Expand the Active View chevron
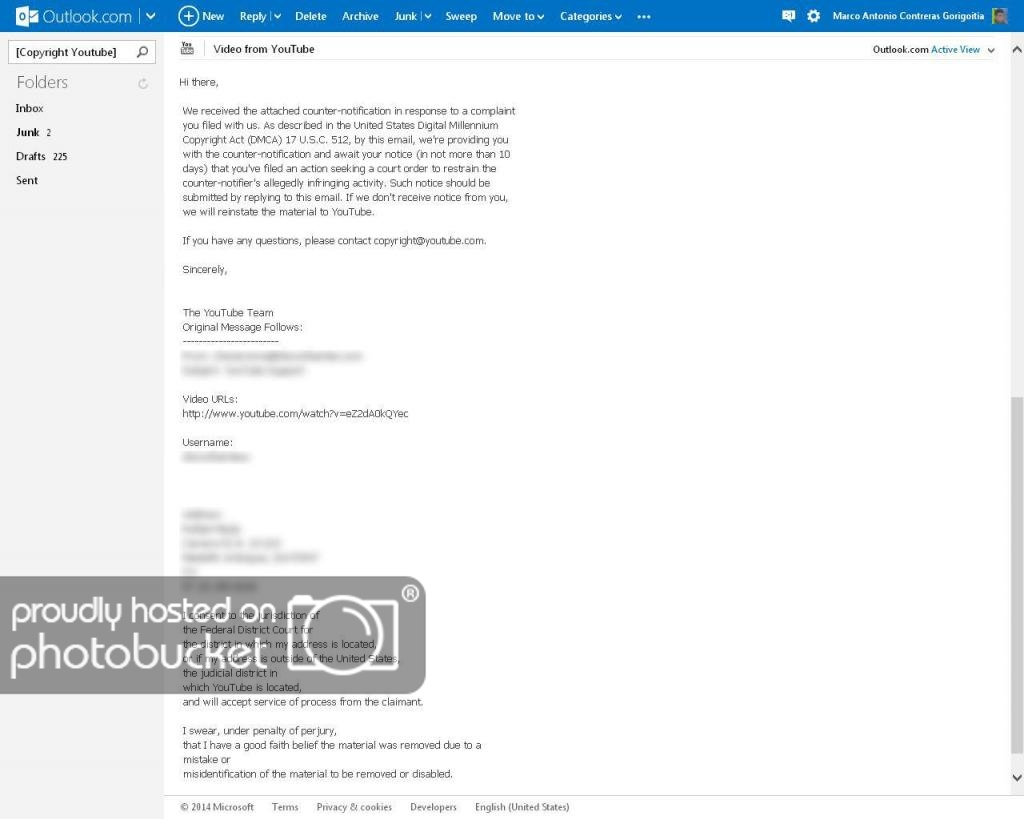 (991, 50)
